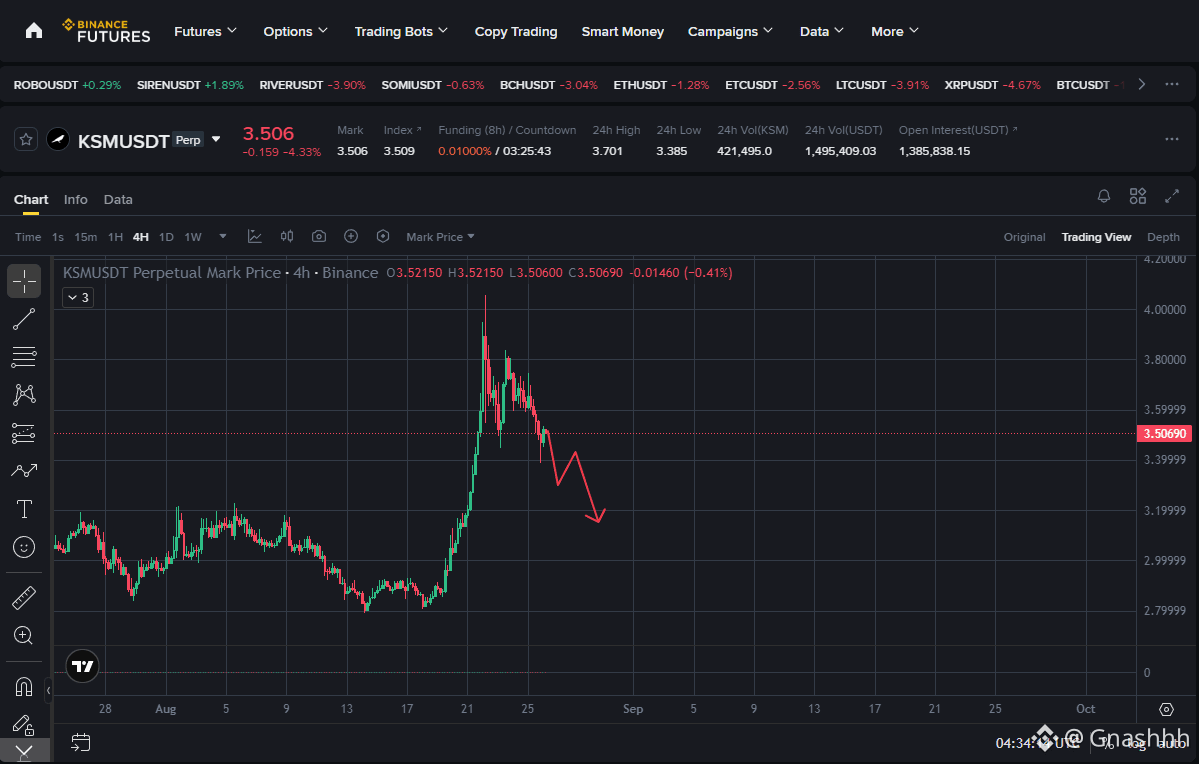Select Trading View chart mode
Image resolution: width=1199 pixels, height=764 pixels.
[x=1096, y=237]
